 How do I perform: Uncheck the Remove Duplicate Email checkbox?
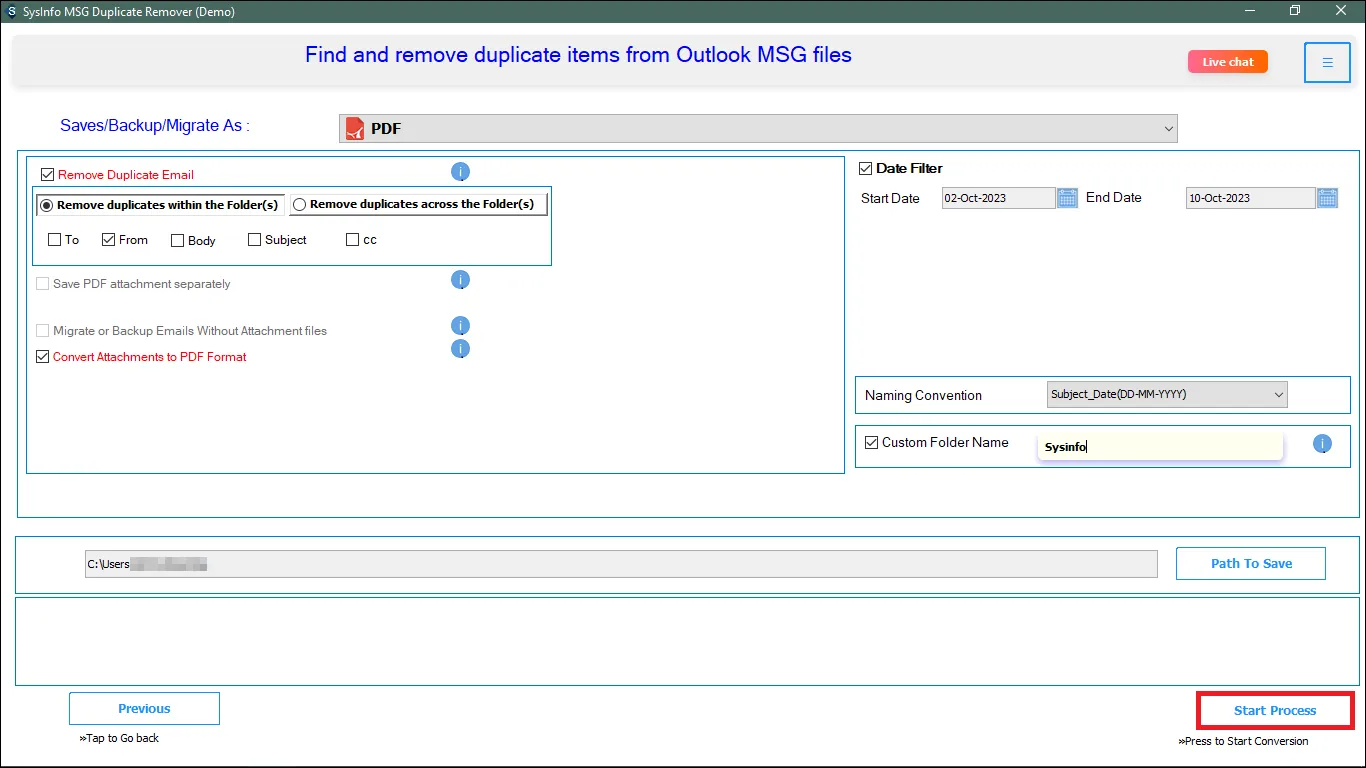(x=47, y=175)
